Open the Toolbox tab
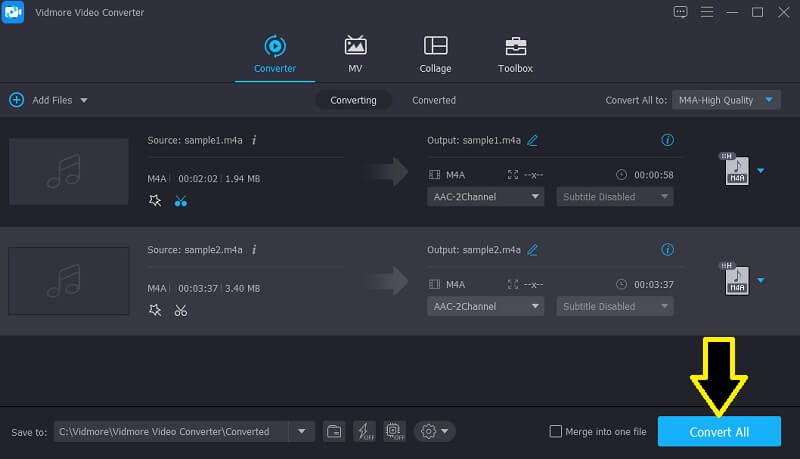The width and height of the screenshot is (800, 459). tap(515, 55)
